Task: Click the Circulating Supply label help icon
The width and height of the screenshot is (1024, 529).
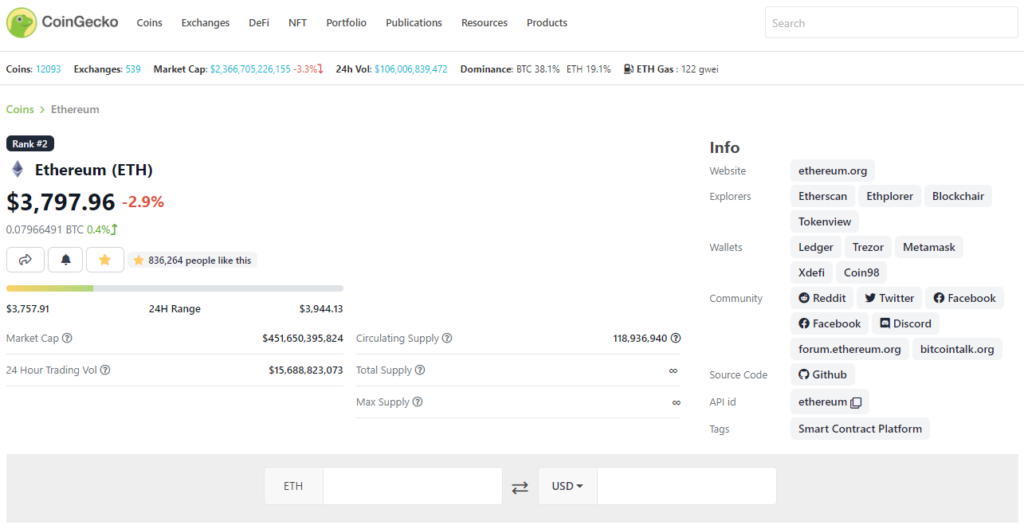Action: (447, 338)
